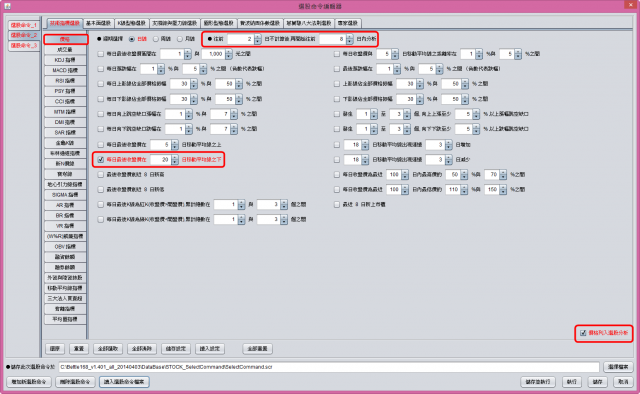Open the AR 指標 category
Viewport: 640px width, 394px height.
[x=65, y=205]
